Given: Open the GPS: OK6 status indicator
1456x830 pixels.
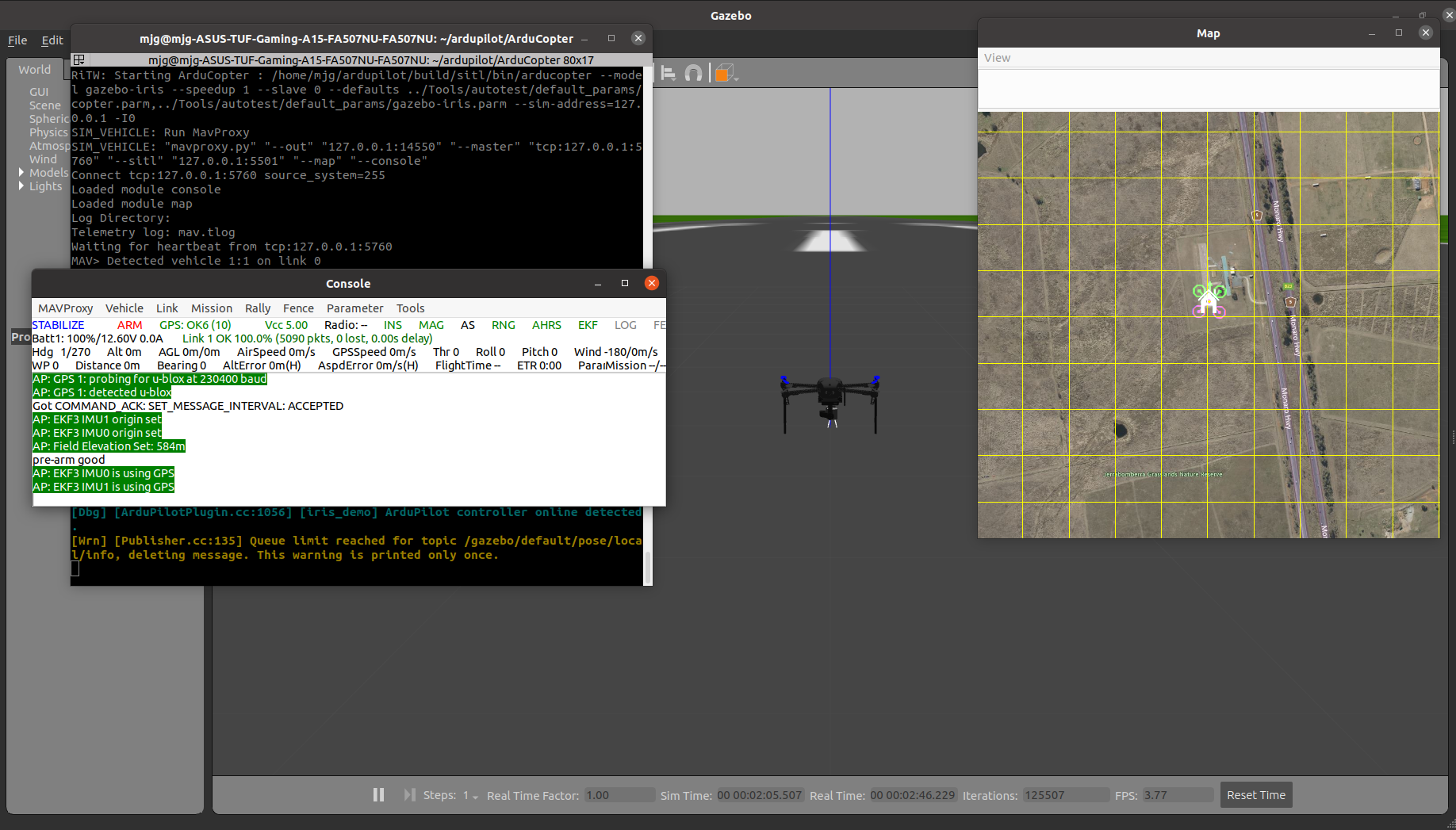Looking at the screenshot, I should pos(194,325).
